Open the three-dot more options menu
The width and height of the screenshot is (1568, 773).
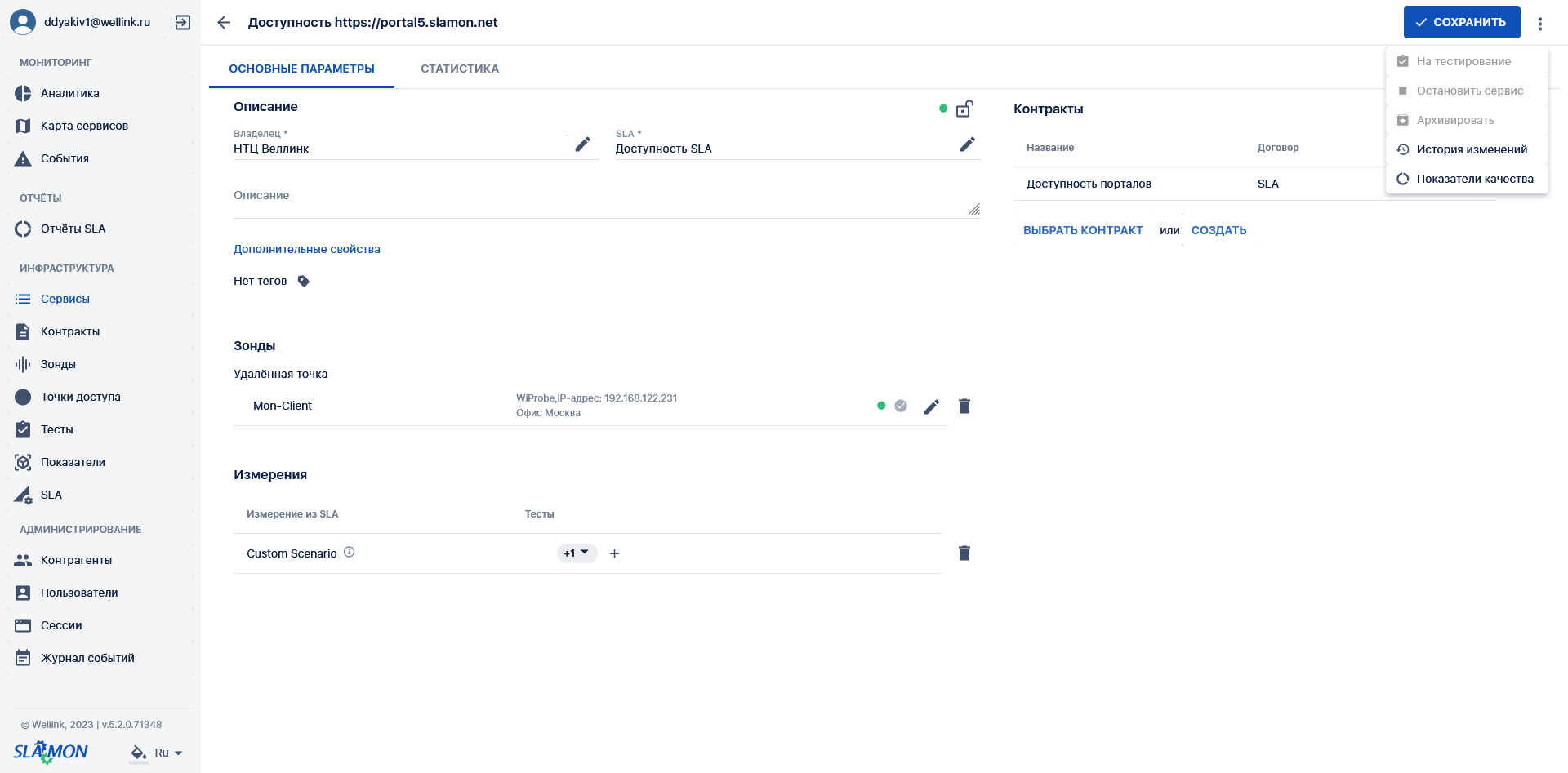[x=1540, y=24]
